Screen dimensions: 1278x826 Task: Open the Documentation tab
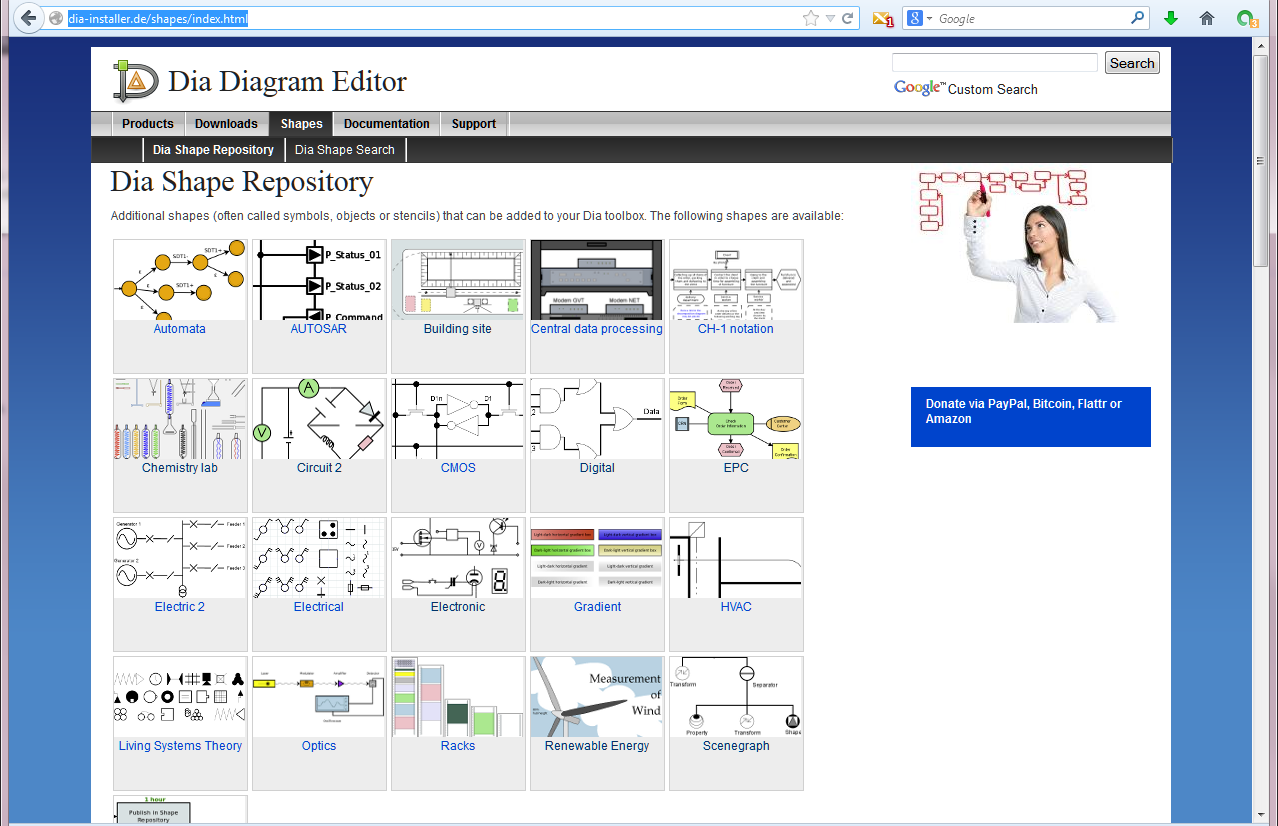[x=387, y=124]
